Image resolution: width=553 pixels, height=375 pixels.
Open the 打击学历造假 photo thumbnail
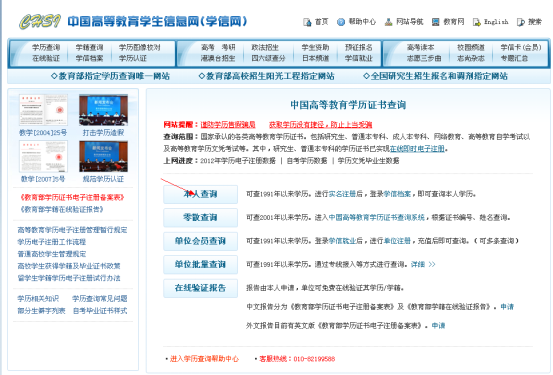(103, 110)
